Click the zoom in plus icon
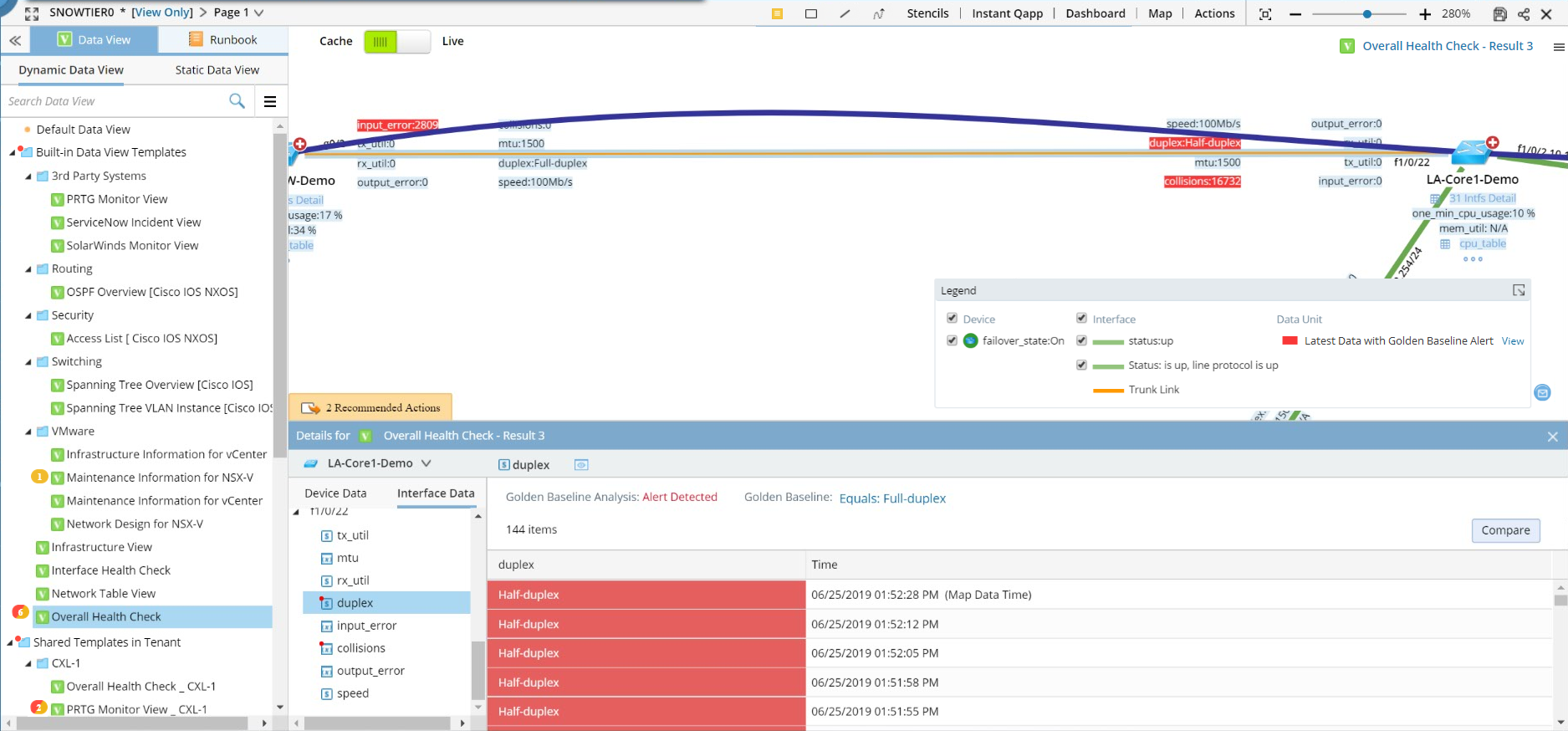 (x=1425, y=14)
